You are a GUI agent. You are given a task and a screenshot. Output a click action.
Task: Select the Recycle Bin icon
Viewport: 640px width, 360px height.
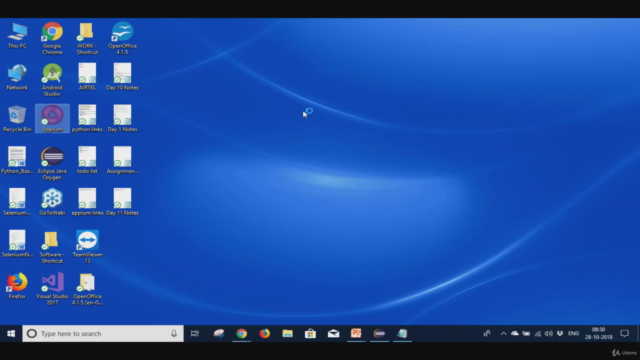(17, 119)
